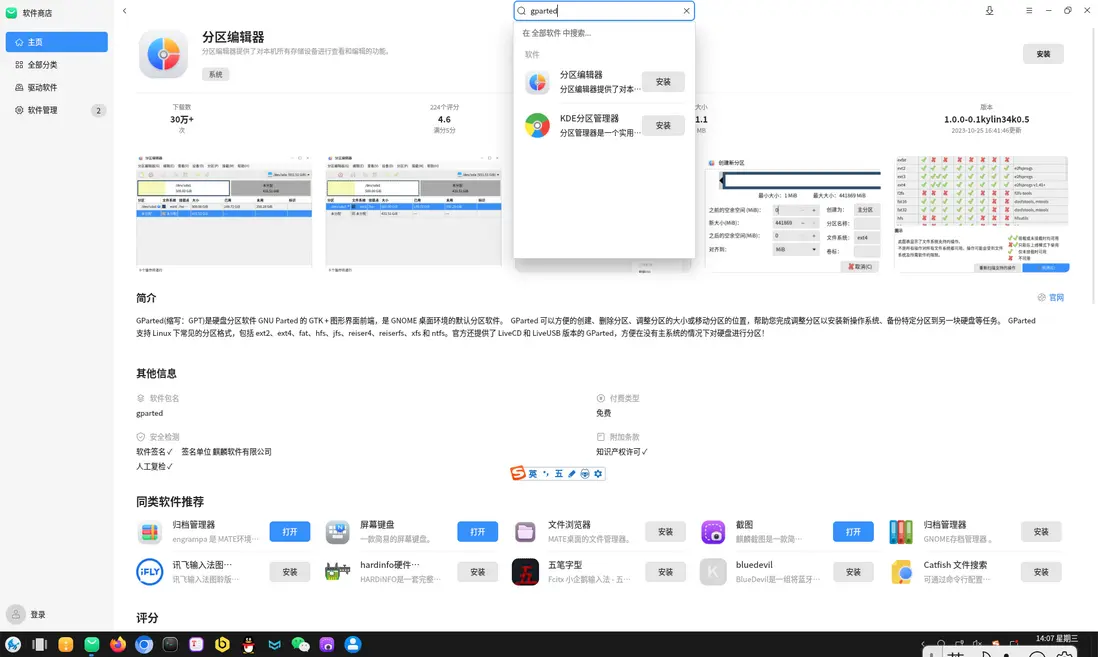
Task: Open 屏幕键盘 with its 打开 button
Action: 478,532
